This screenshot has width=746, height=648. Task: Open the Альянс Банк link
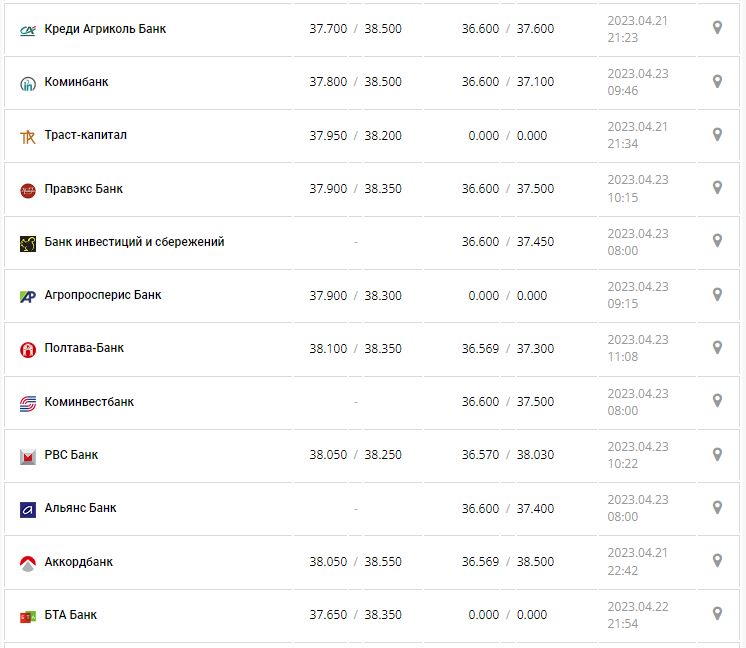pyautogui.click(x=80, y=508)
